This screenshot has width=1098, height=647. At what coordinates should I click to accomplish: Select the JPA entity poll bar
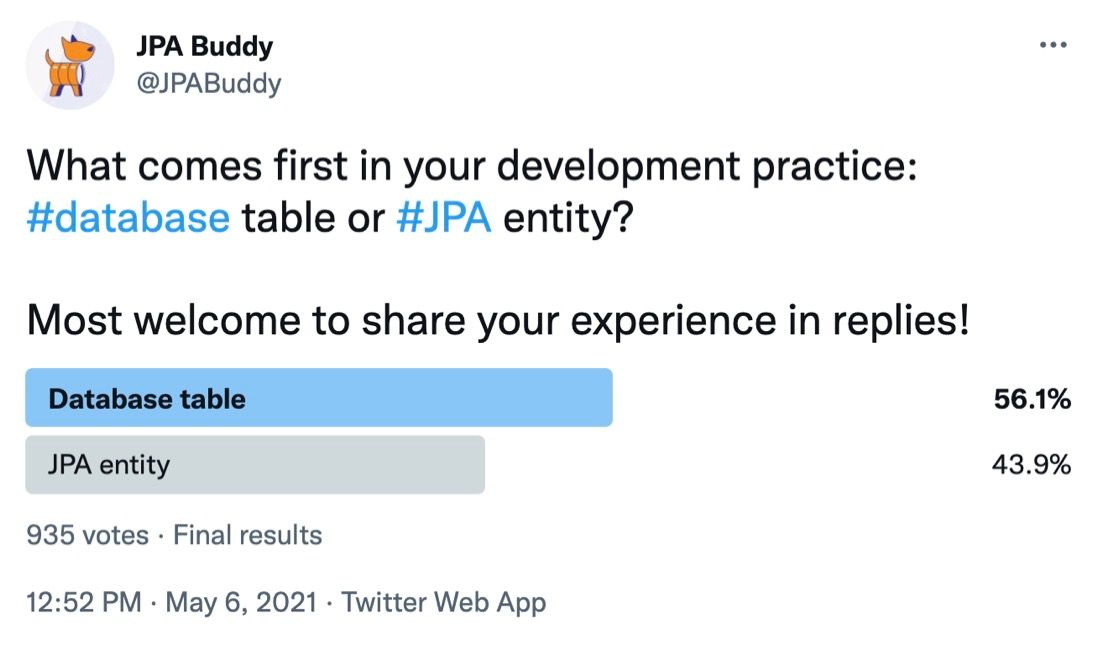(255, 464)
